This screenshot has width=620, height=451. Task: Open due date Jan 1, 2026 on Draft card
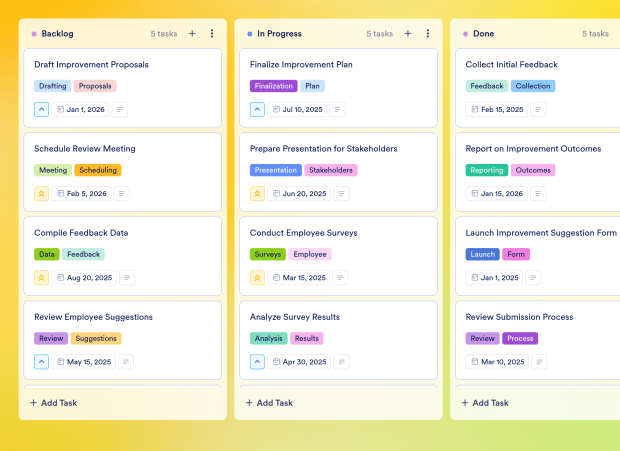click(x=81, y=109)
